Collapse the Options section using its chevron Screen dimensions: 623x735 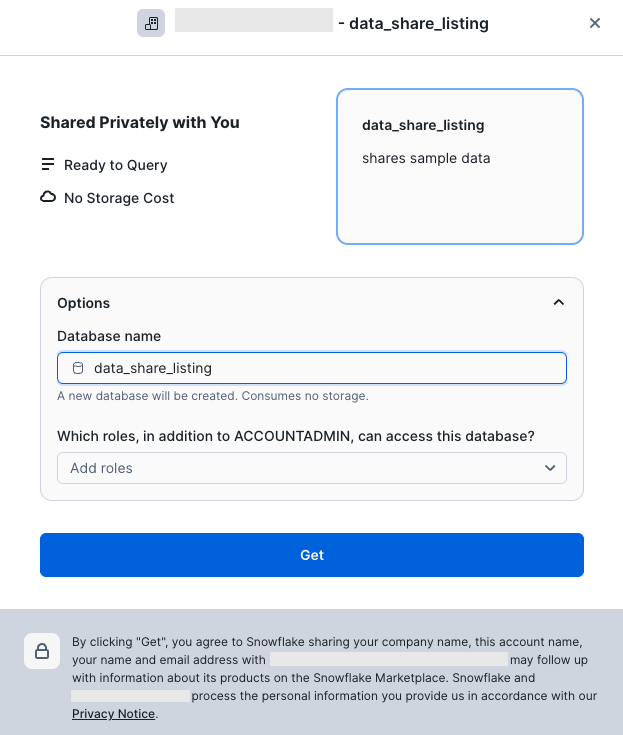(558, 303)
